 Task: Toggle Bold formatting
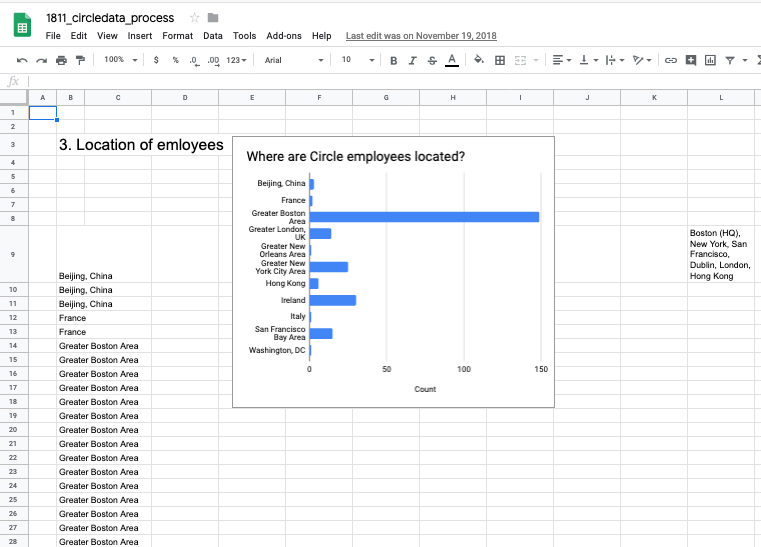394,60
